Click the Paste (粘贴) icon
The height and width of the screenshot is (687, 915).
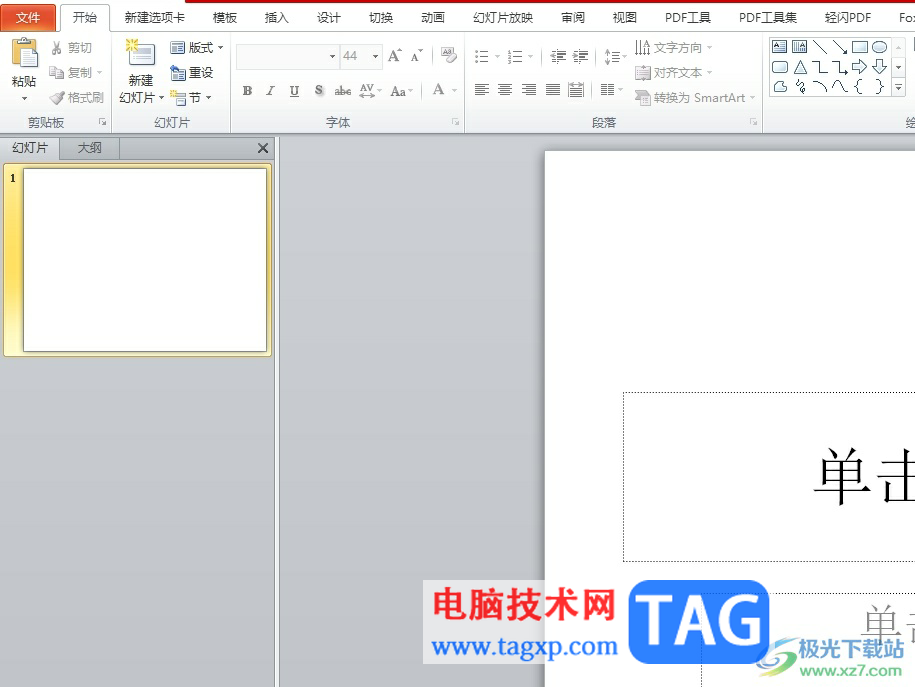[25, 53]
